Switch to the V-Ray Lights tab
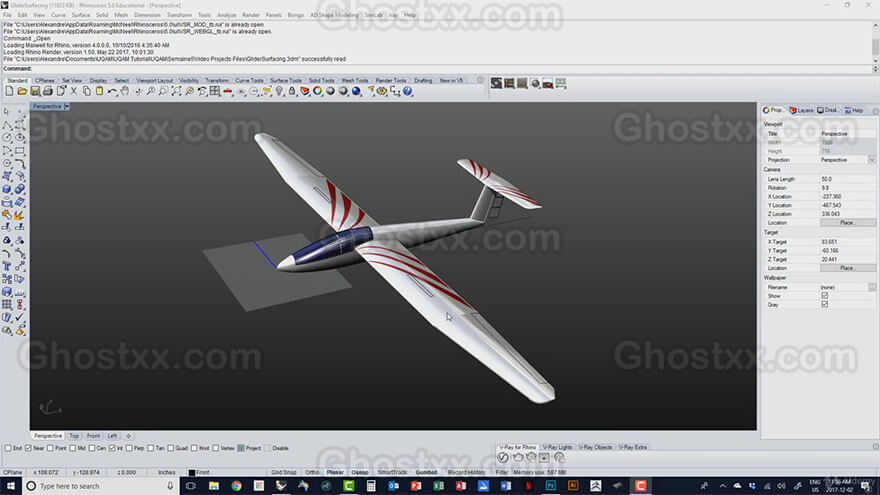The image size is (880, 495). (557, 447)
